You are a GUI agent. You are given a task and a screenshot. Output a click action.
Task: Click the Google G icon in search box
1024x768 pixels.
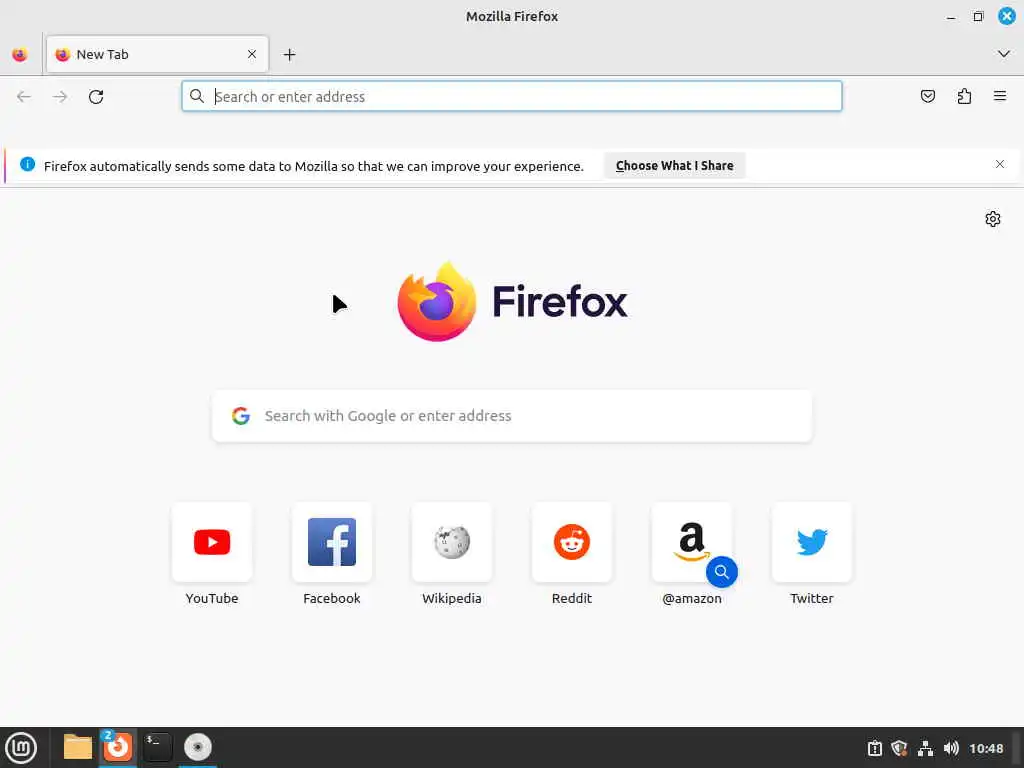pos(241,416)
